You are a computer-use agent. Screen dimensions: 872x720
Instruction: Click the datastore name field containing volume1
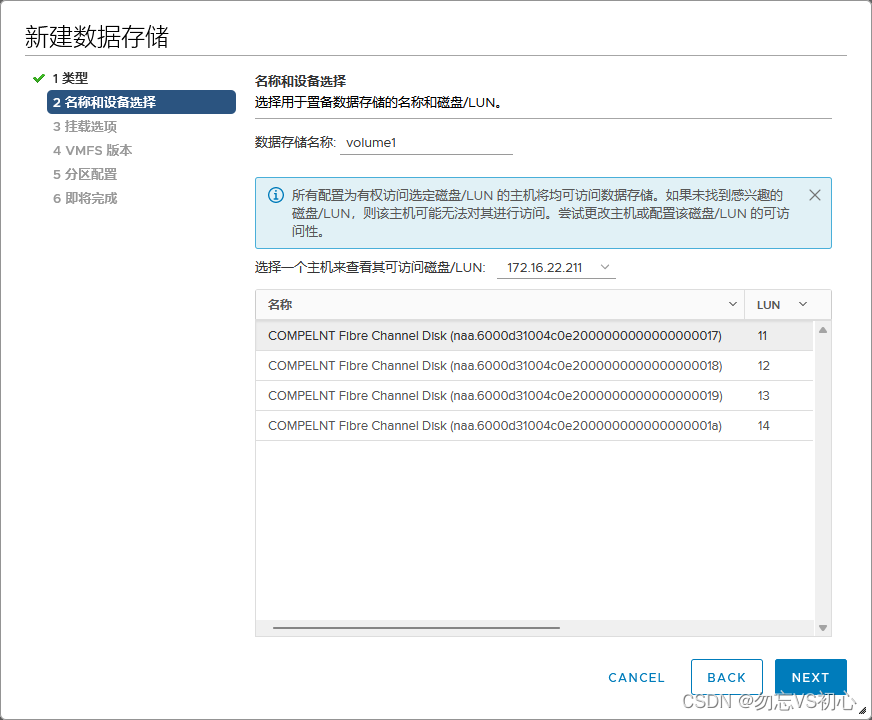[426, 143]
